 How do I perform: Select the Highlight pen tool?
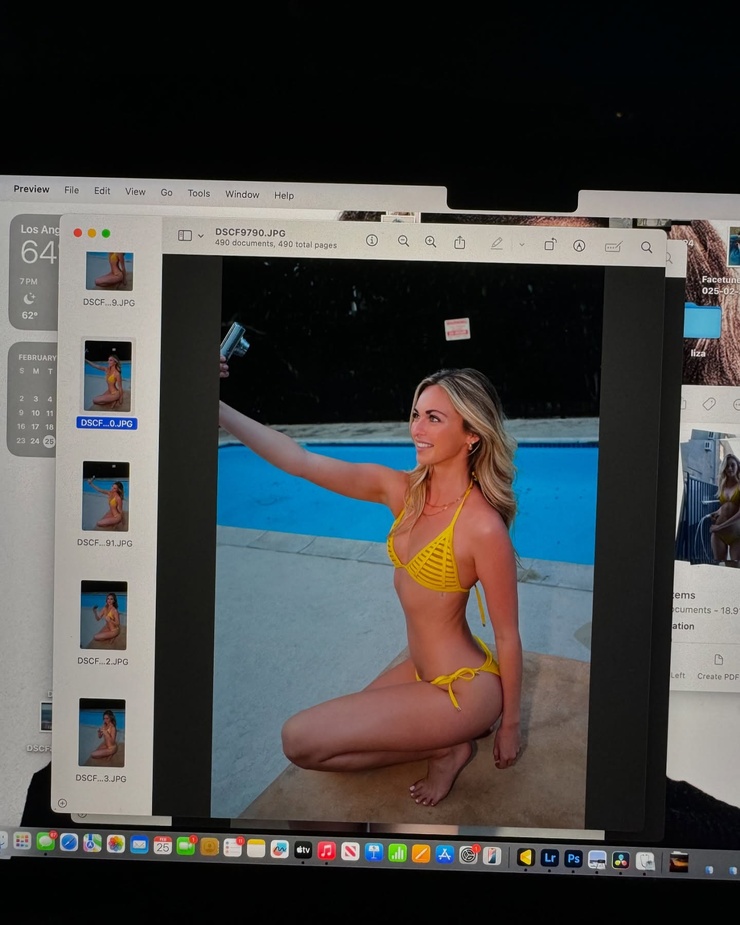497,244
